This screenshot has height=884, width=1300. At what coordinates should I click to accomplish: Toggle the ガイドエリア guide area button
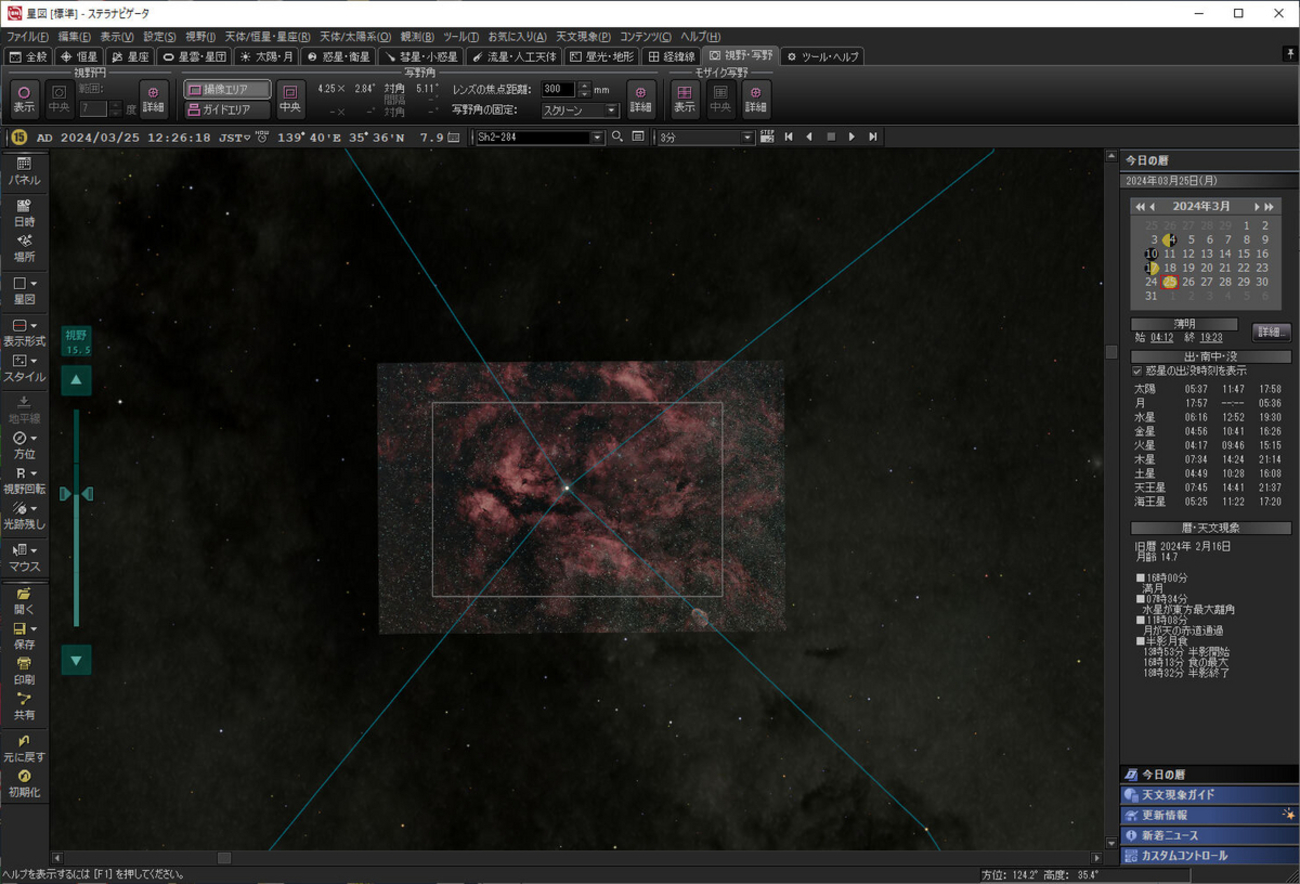coord(227,110)
